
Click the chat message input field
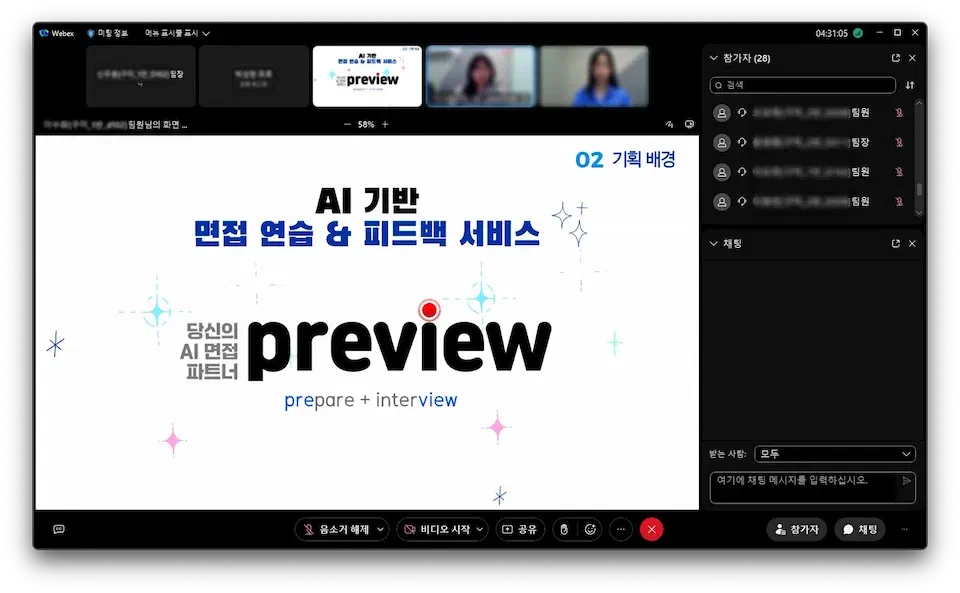pyautogui.click(x=805, y=486)
